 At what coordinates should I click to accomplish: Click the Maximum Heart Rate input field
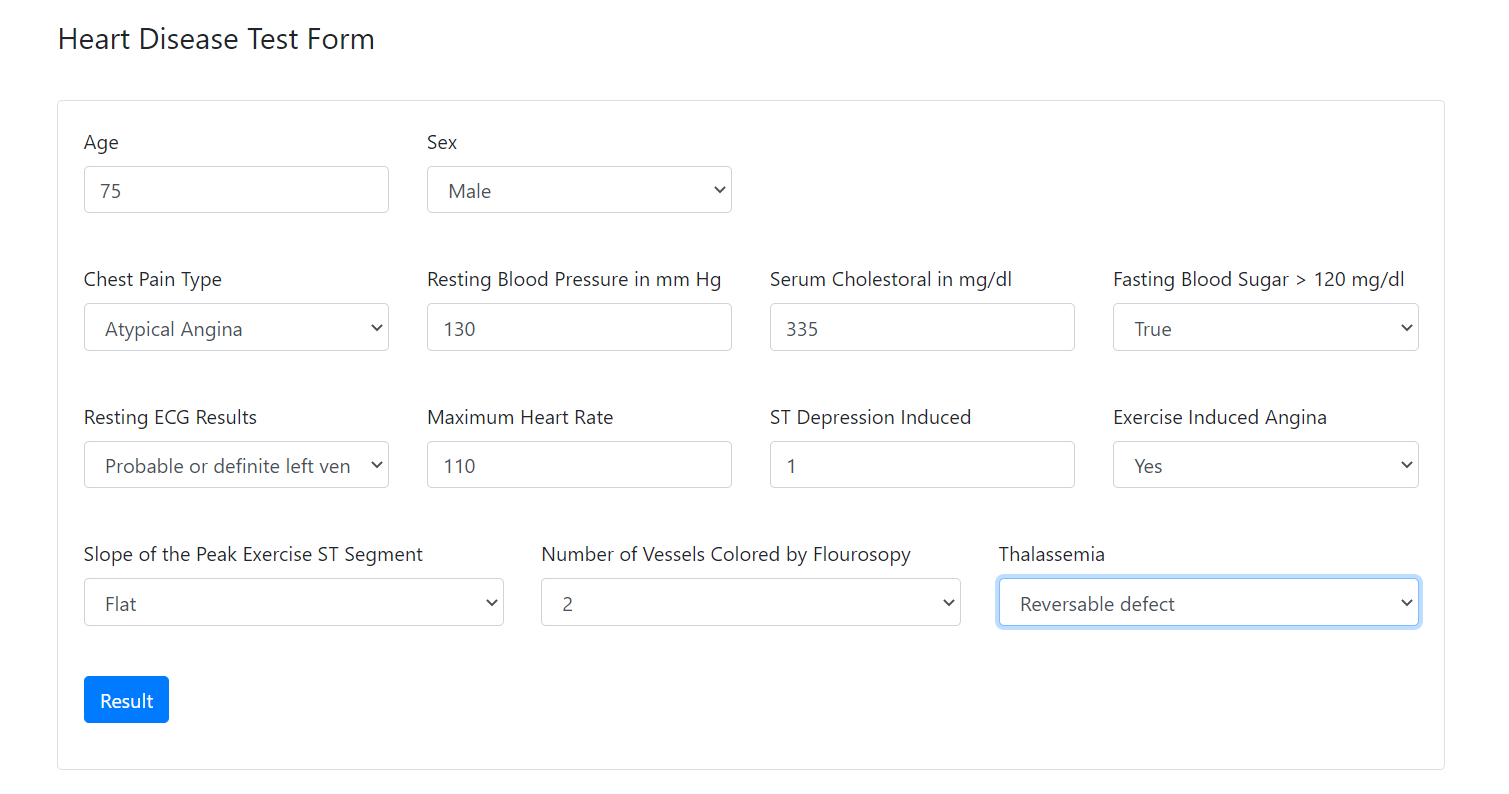[x=579, y=465]
